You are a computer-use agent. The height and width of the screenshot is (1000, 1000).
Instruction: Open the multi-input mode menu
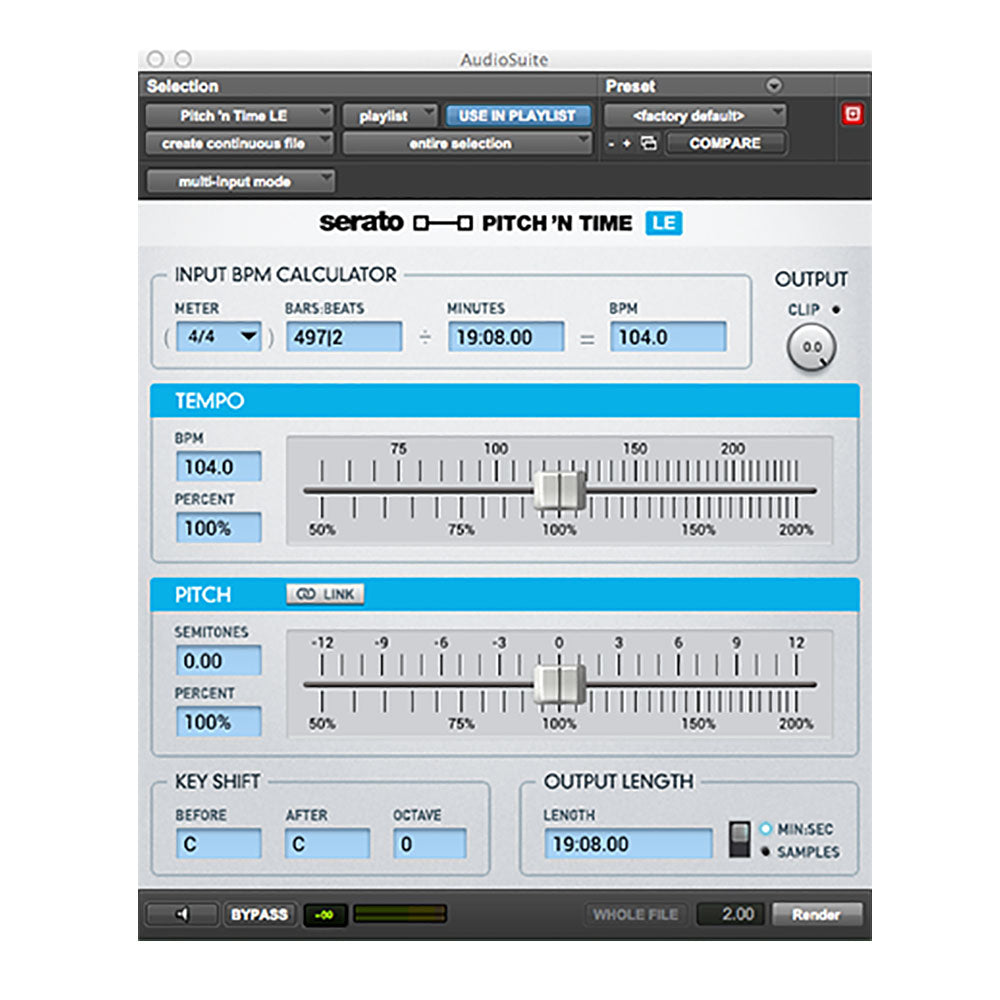(240, 182)
